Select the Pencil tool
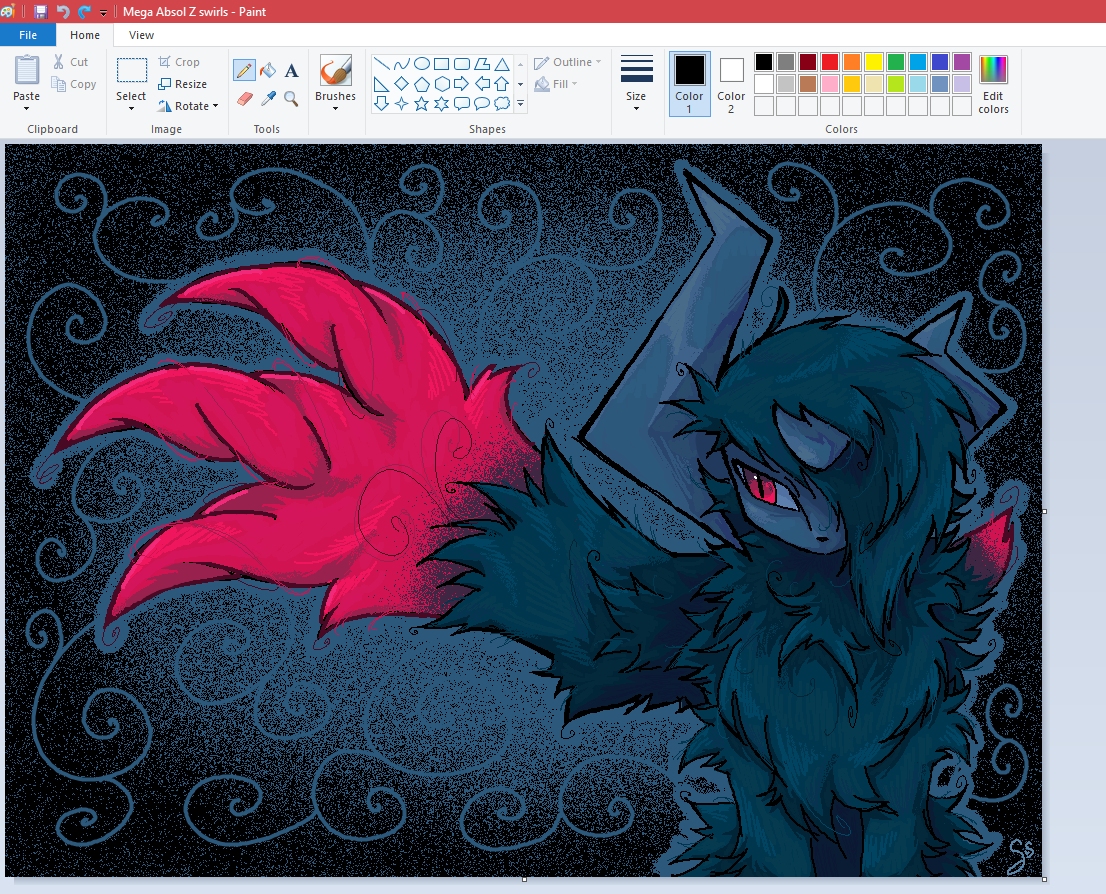The height and width of the screenshot is (894, 1106). pos(244,71)
